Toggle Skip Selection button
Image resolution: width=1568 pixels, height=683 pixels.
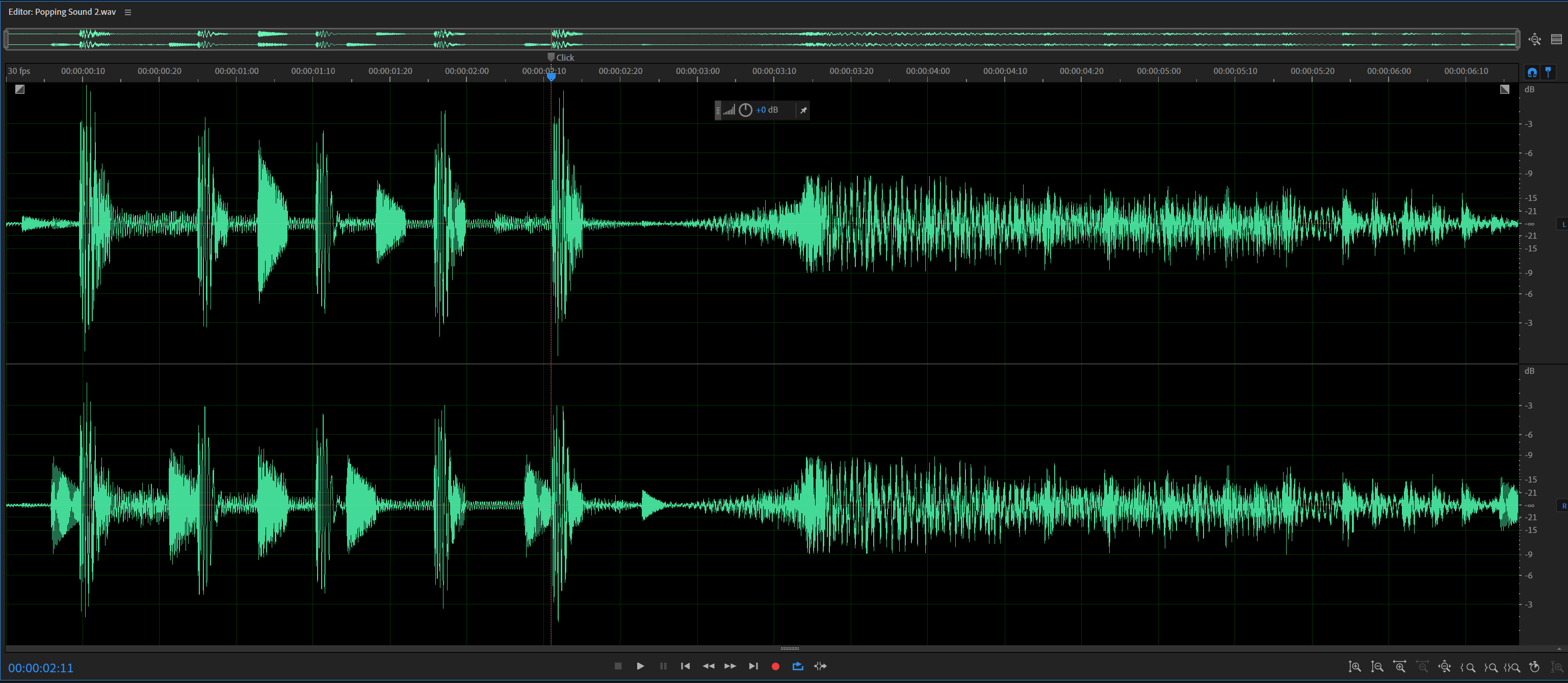[820, 666]
